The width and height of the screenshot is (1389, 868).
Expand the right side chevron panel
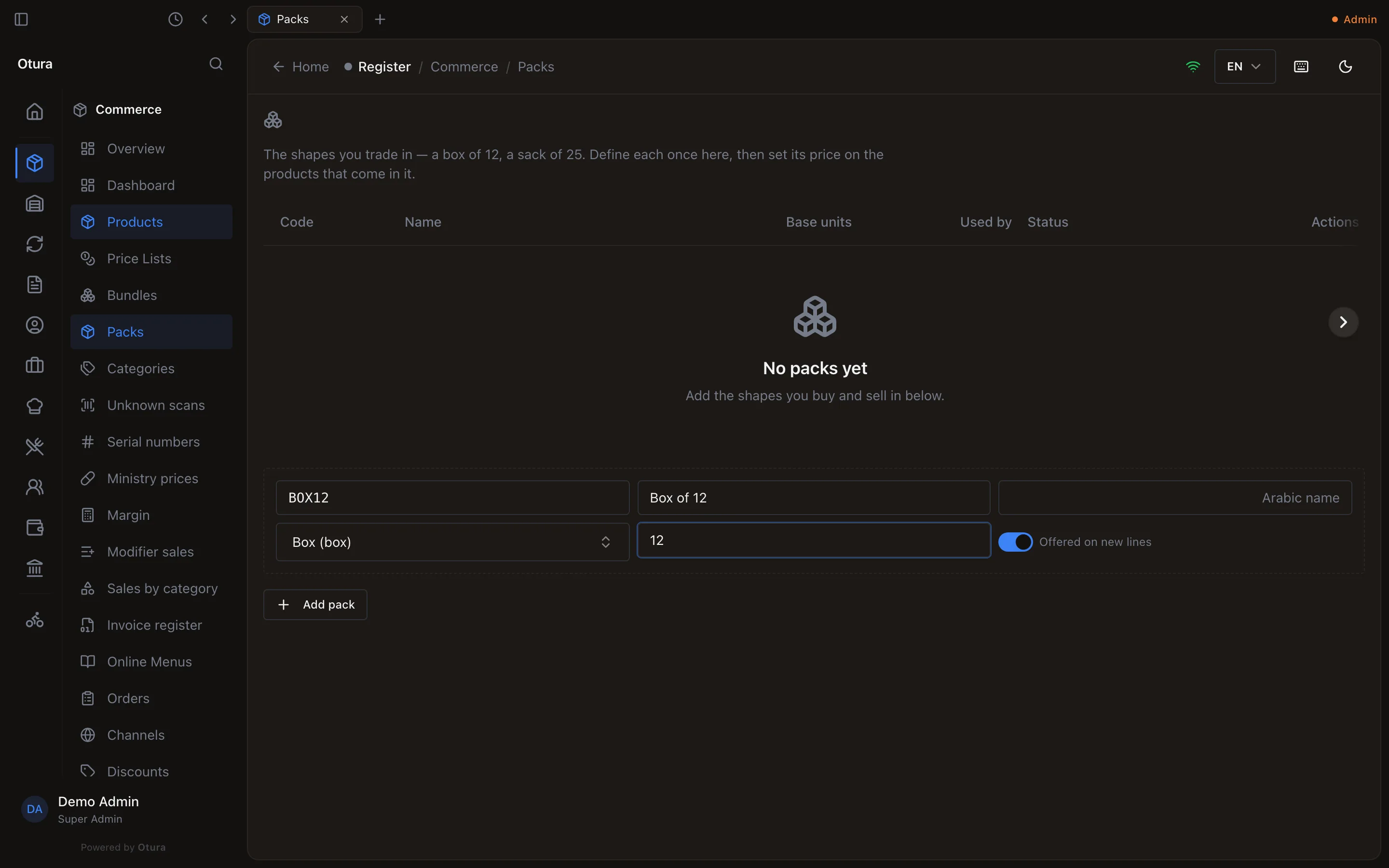pyautogui.click(x=1343, y=322)
